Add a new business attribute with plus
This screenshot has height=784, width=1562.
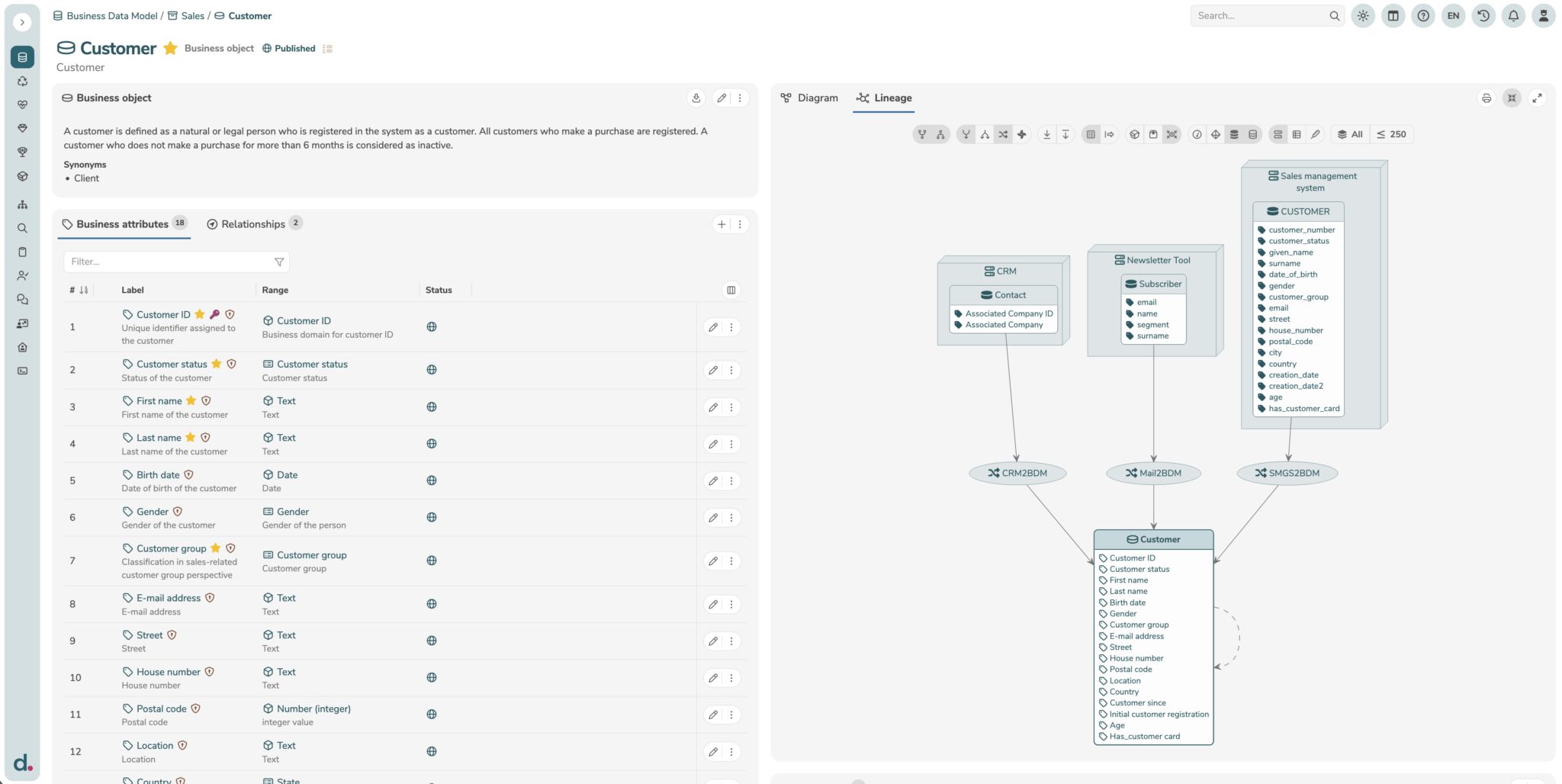tap(722, 224)
